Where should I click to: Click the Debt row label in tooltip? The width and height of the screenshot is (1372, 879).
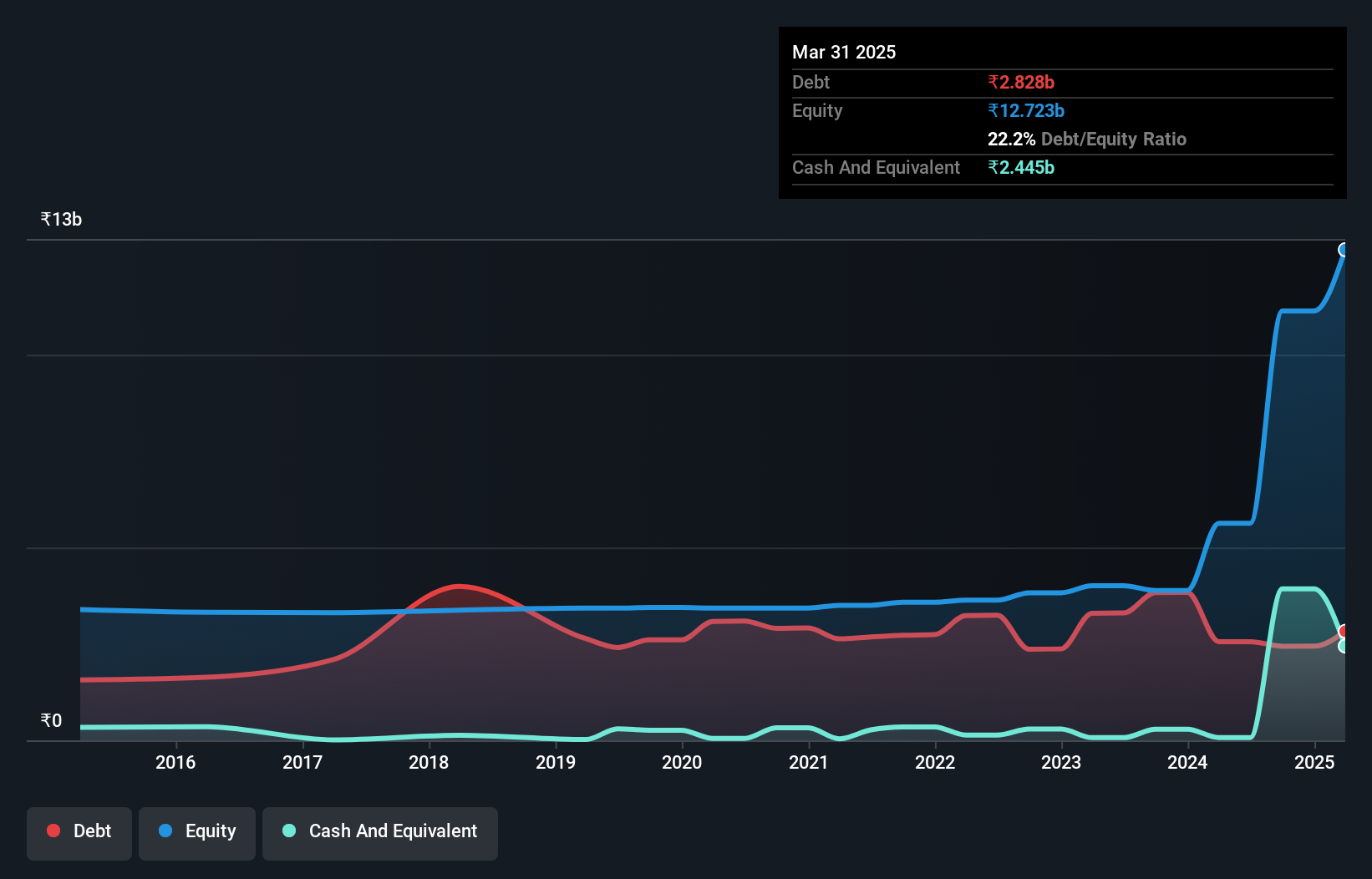(810, 82)
